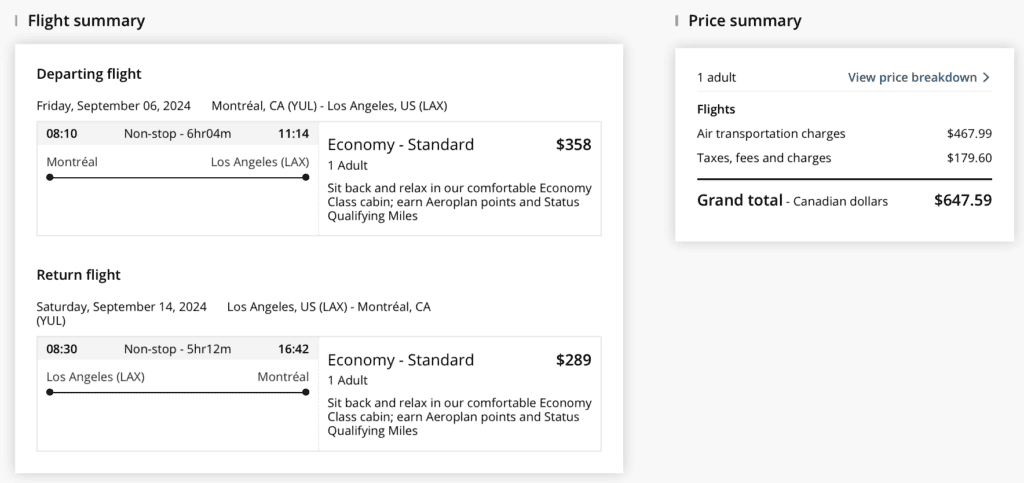Click the 08:10 departure time
Image resolution: width=1024 pixels, height=483 pixels.
62,134
